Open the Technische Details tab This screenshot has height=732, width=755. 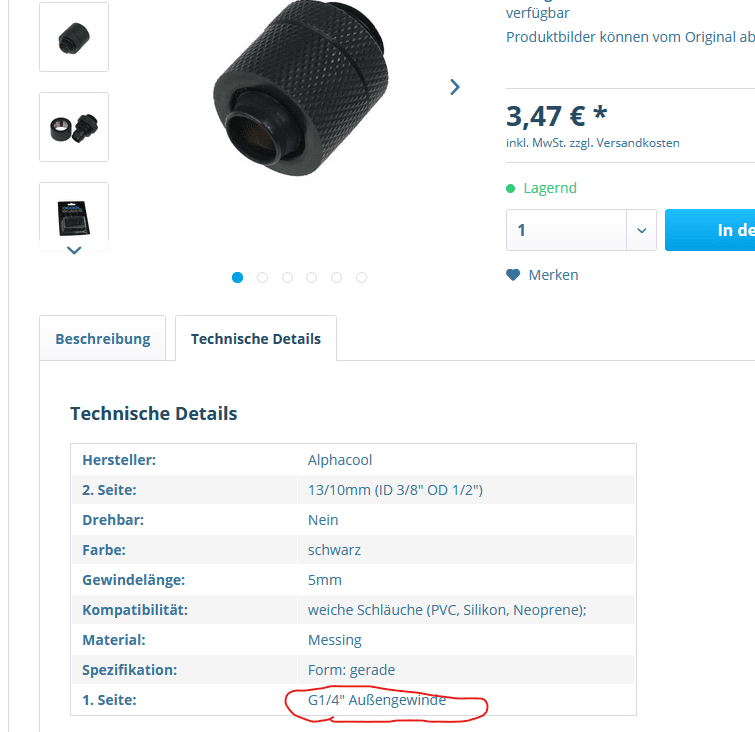256,339
